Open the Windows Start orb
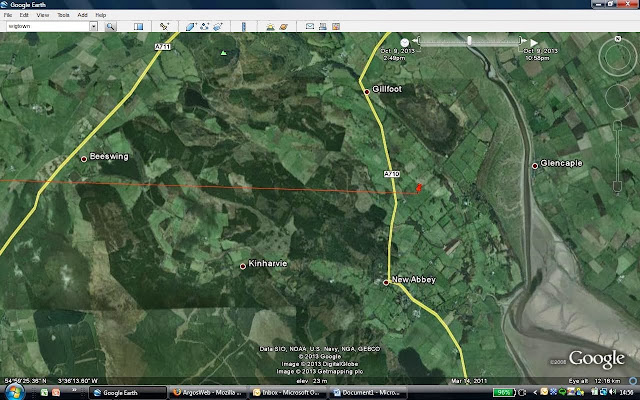Viewport: 640px width, 400px height. (x=14, y=392)
